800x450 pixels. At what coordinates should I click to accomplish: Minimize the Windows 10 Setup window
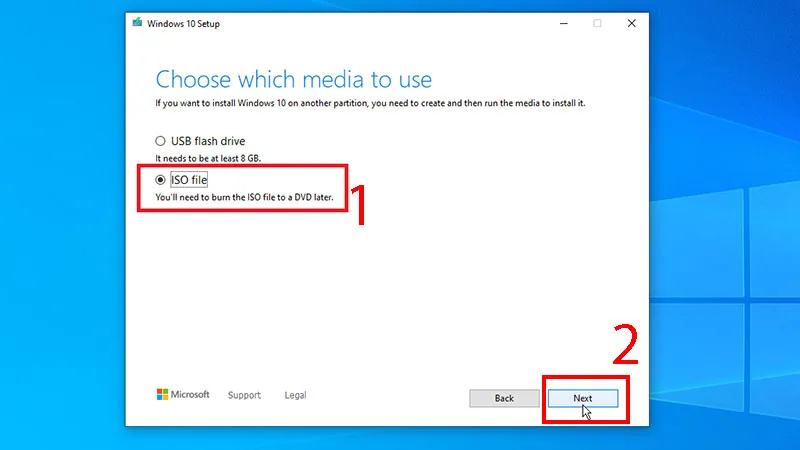[564, 23]
